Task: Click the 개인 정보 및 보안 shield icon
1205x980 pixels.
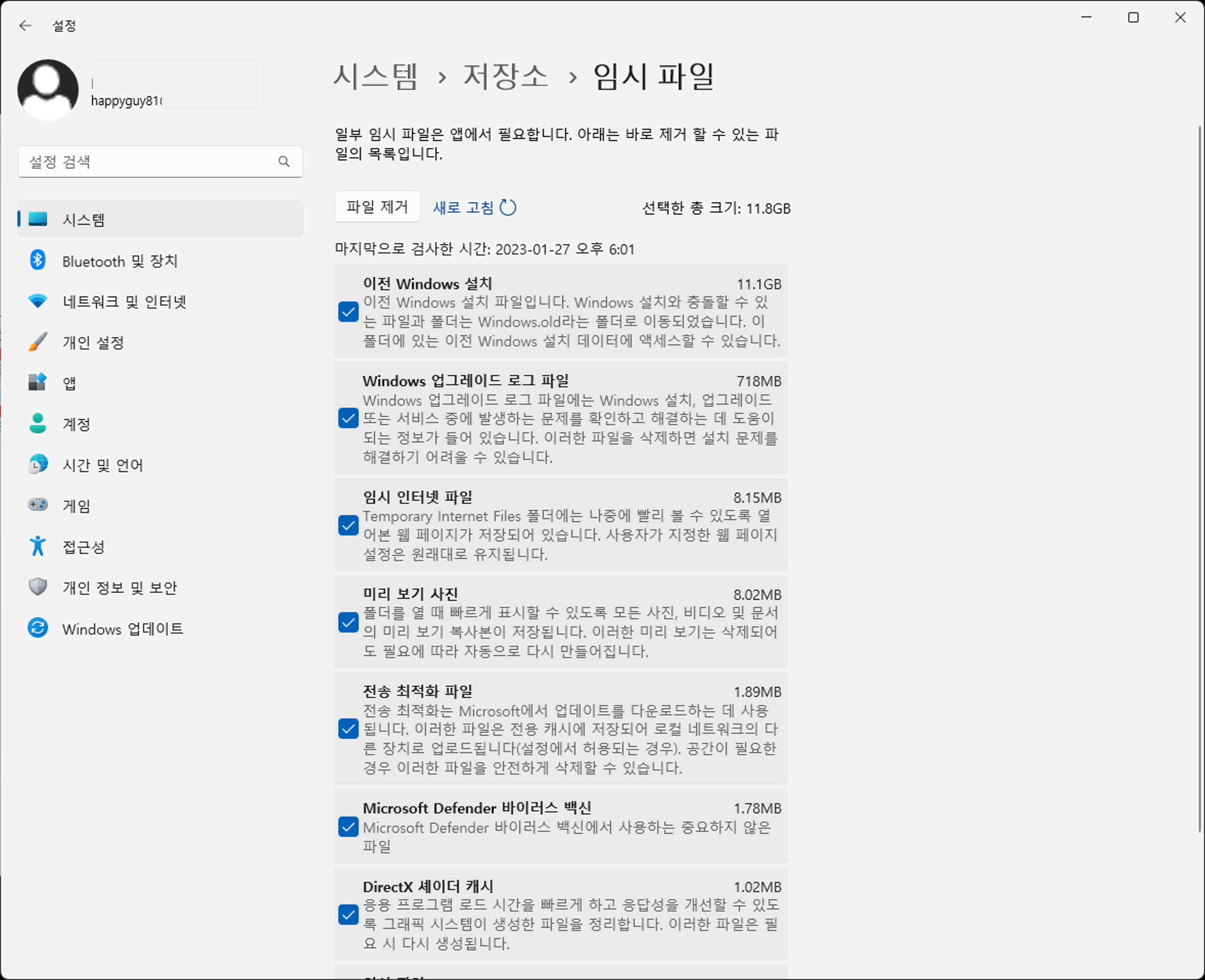Action: [38, 587]
